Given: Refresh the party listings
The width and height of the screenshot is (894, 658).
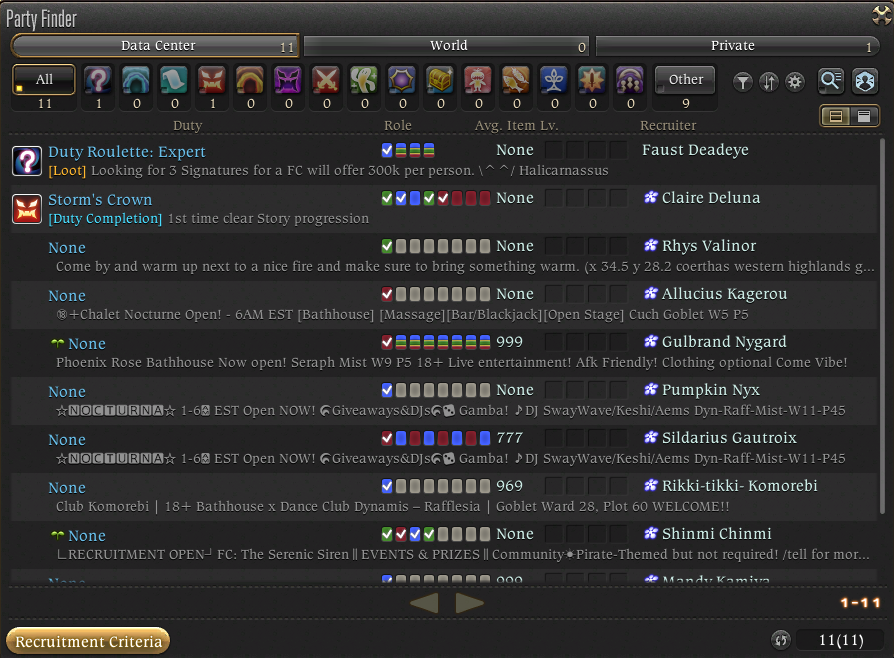Looking at the screenshot, I should coord(781,640).
